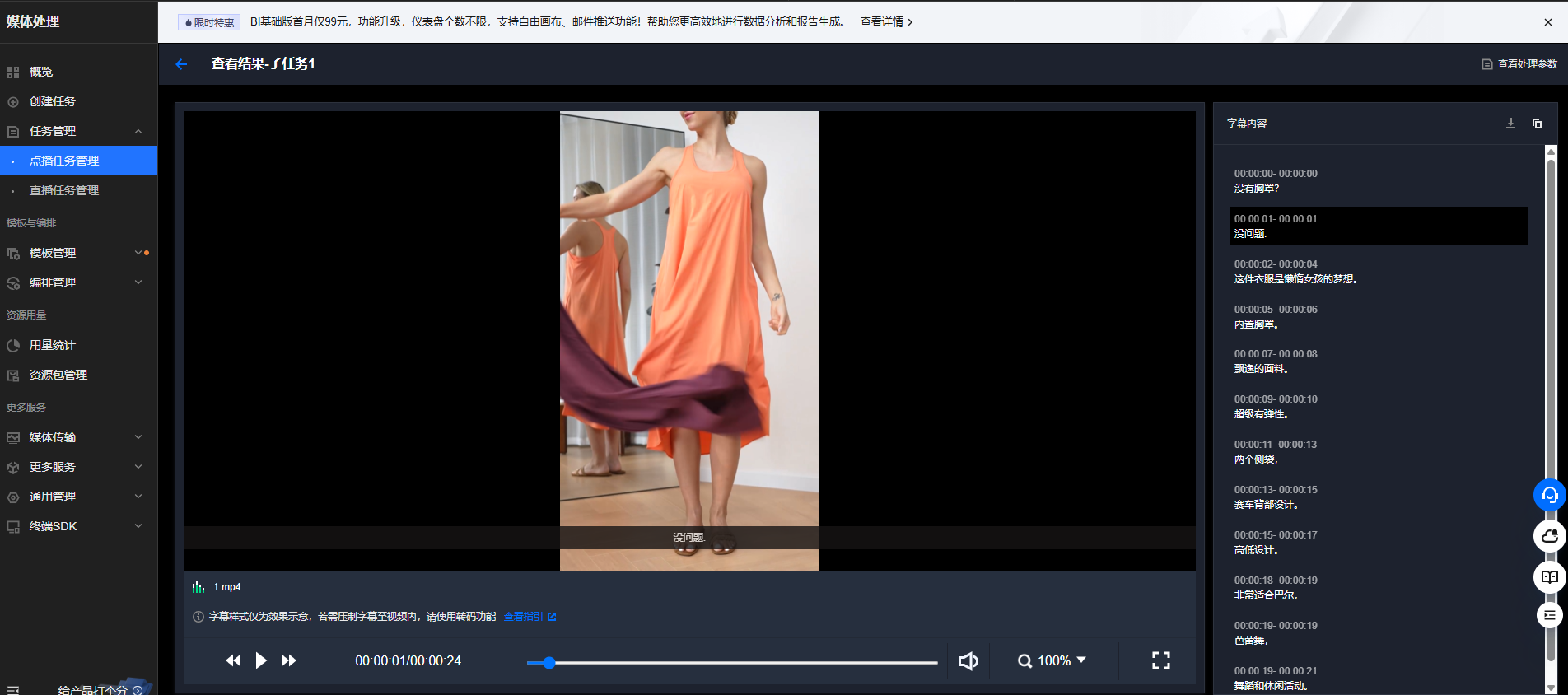Play the video
Image resolution: width=1568 pixels, height=695 pixels.
pyautogui.click(x=261, y=660)
